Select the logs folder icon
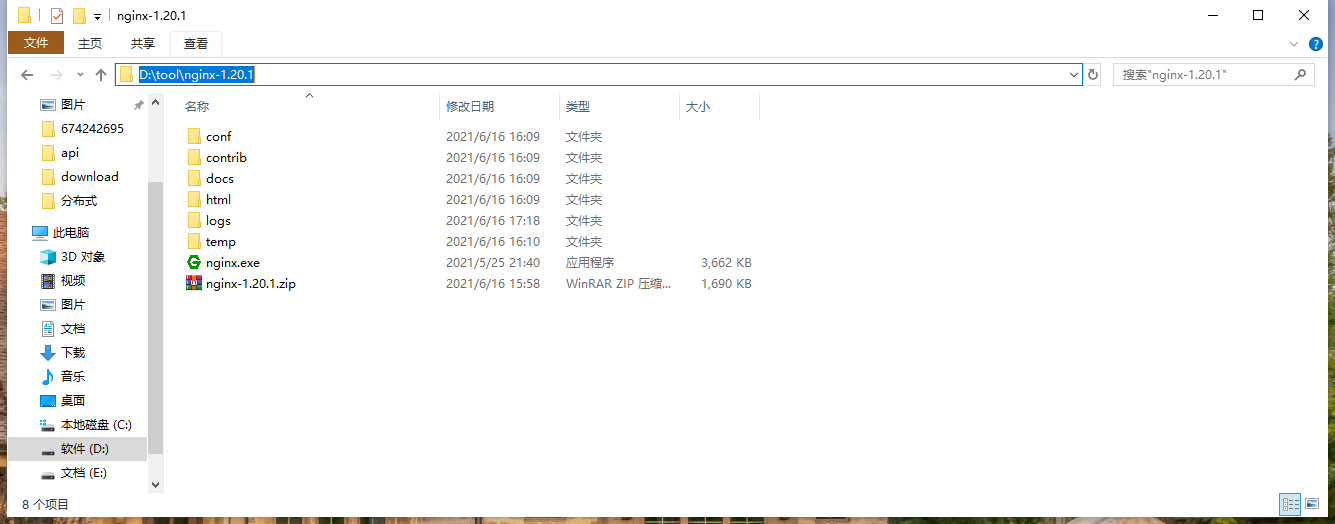Screen dimensions: 1335x524 (194, 220)
